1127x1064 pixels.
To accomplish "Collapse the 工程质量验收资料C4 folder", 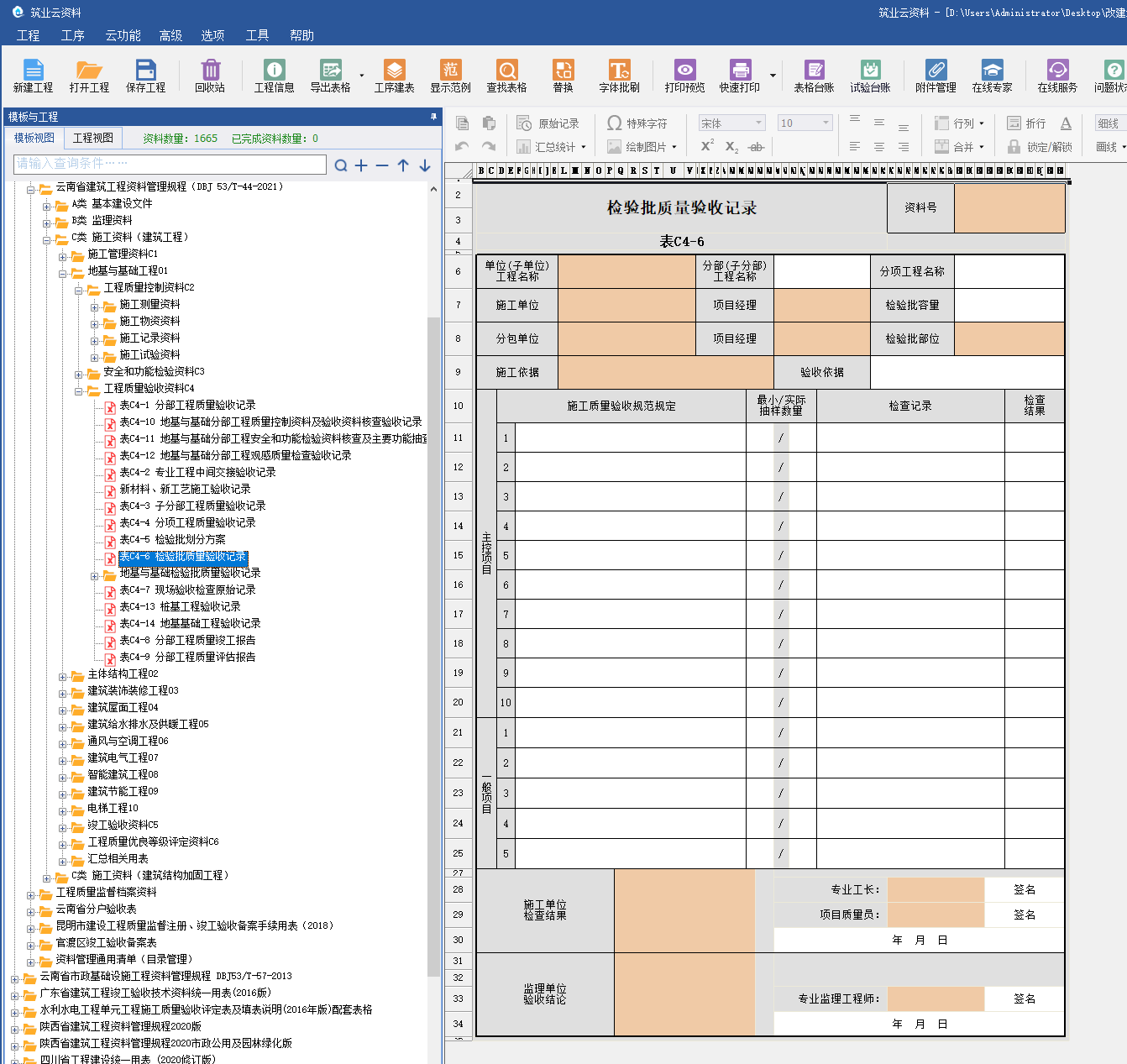I will click(79, 391).
